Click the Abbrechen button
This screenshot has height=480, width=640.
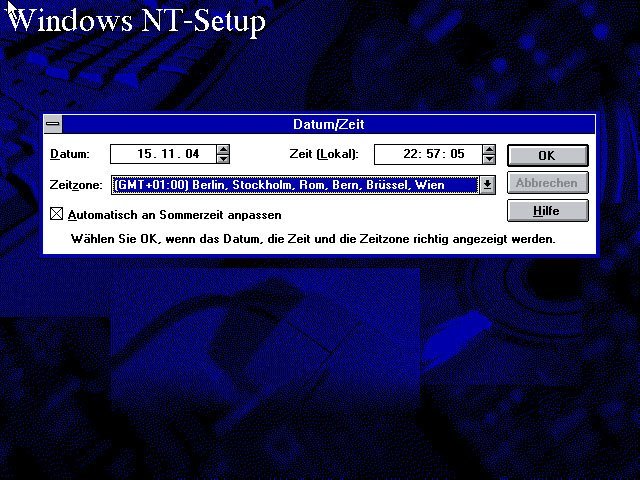[x=547, y=183]
